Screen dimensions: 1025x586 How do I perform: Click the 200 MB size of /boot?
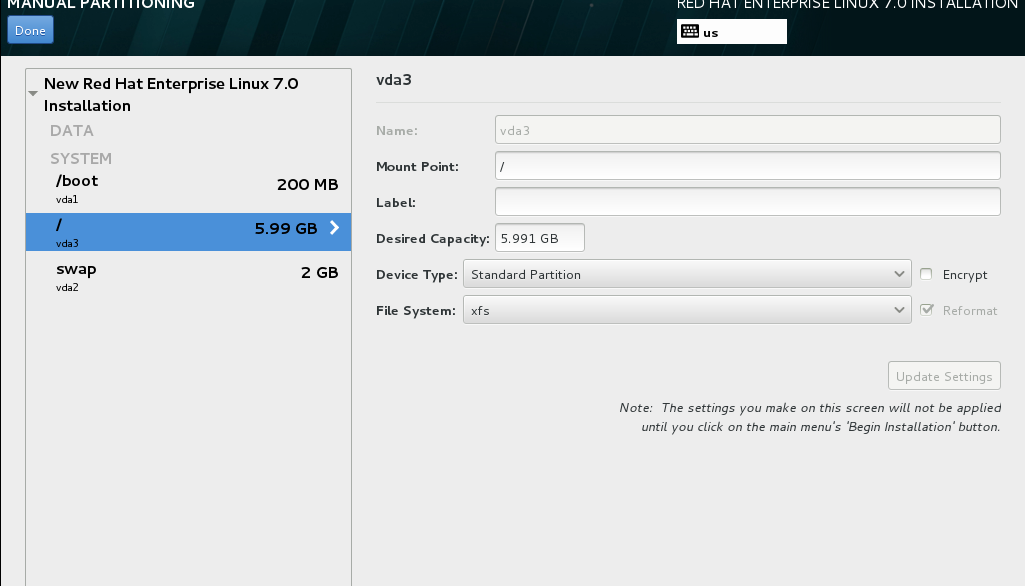coord(307,184)
